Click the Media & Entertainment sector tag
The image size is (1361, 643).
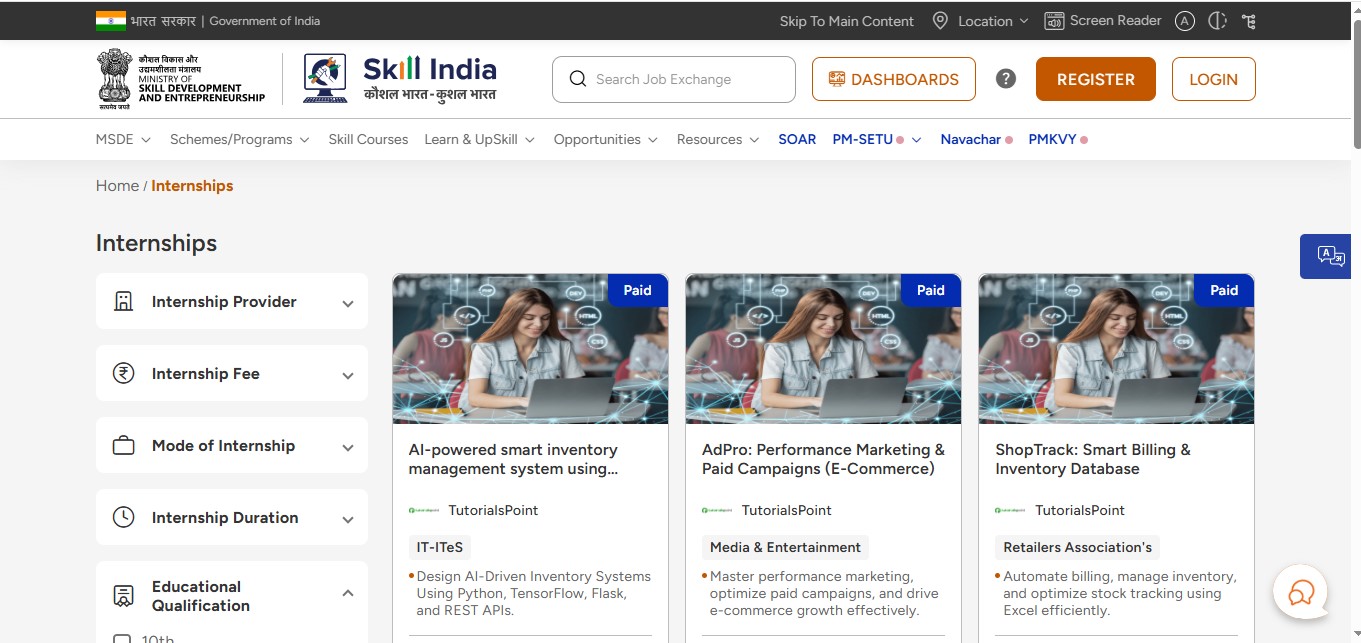785,547
